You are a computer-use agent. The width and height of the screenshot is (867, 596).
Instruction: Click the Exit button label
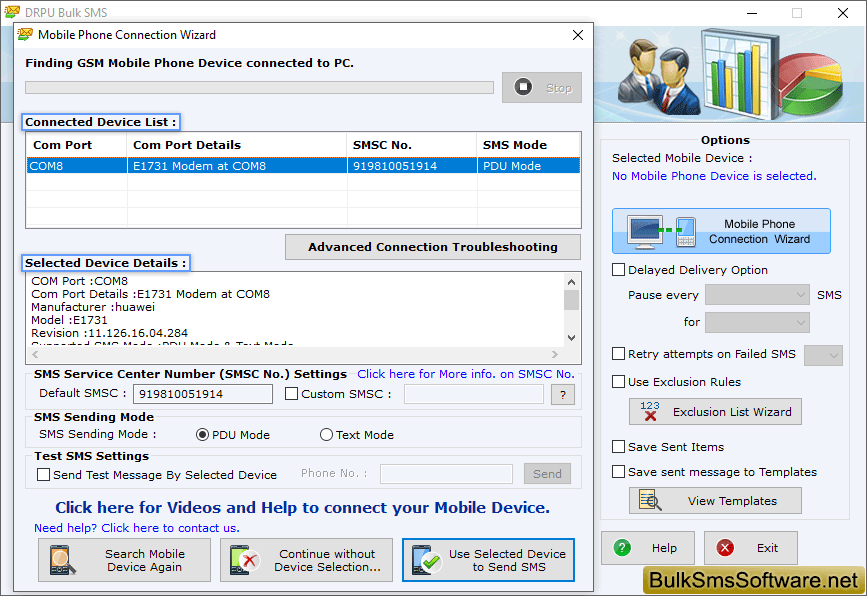[767, 548]
